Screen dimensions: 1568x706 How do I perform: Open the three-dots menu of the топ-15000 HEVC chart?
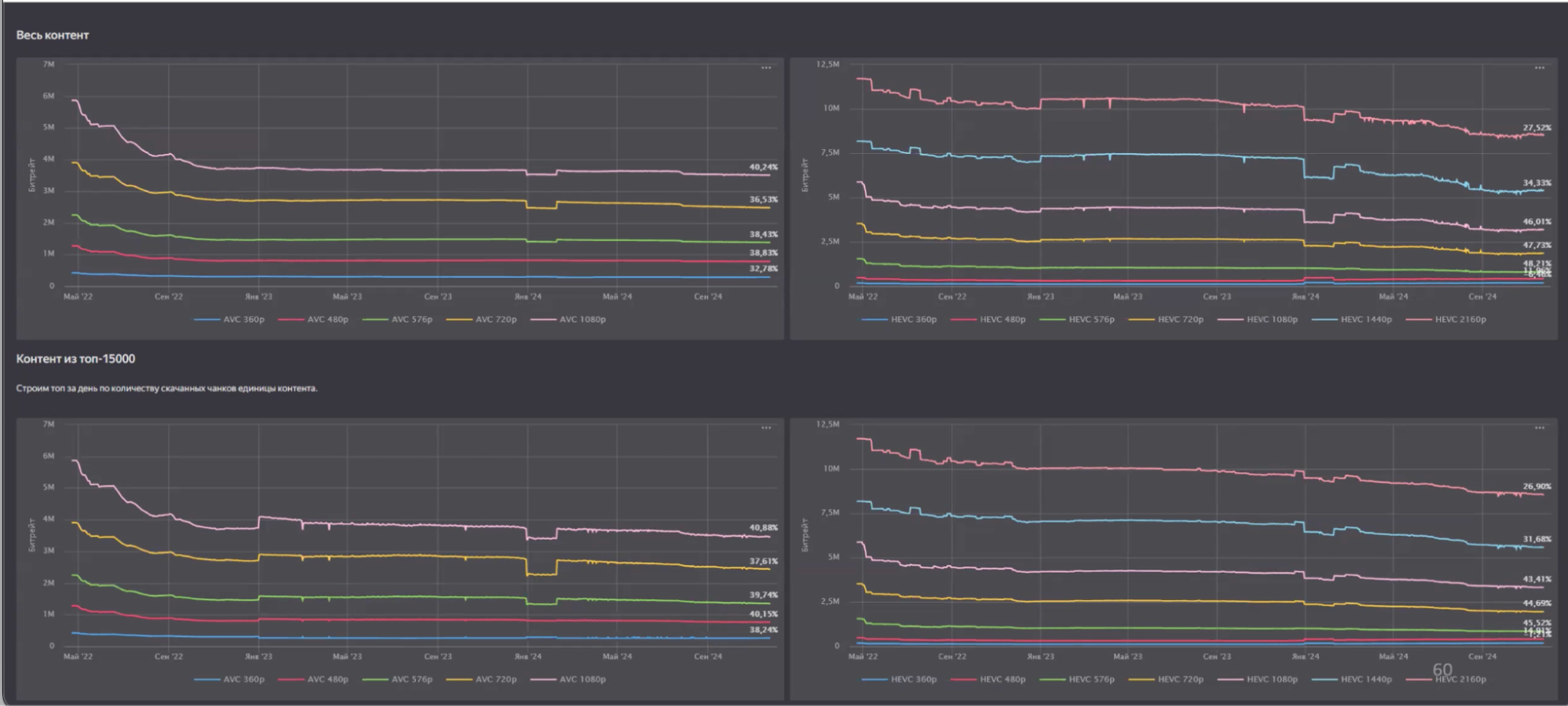click(x=1540, y=428)
